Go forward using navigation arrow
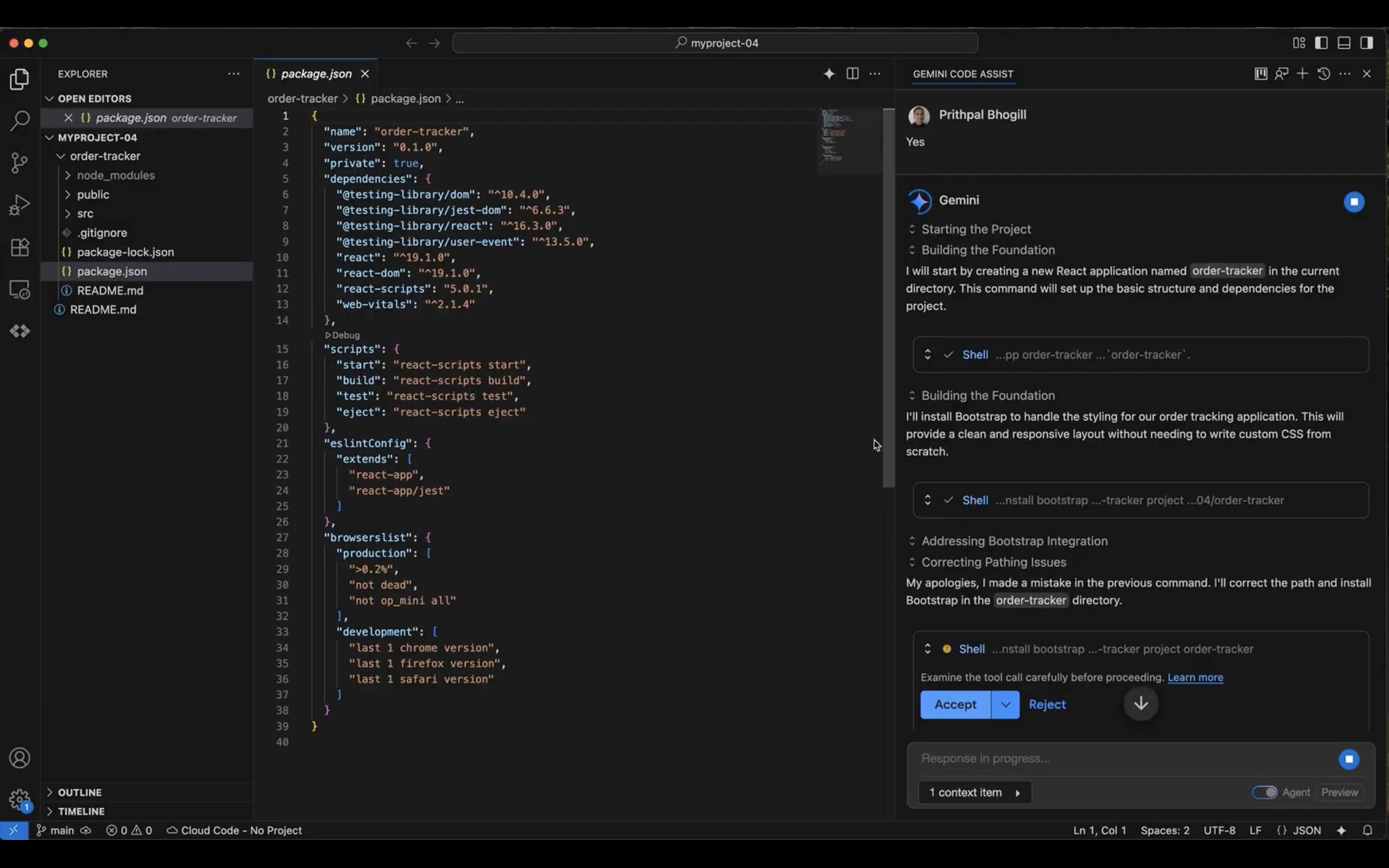 pos(435,43)
